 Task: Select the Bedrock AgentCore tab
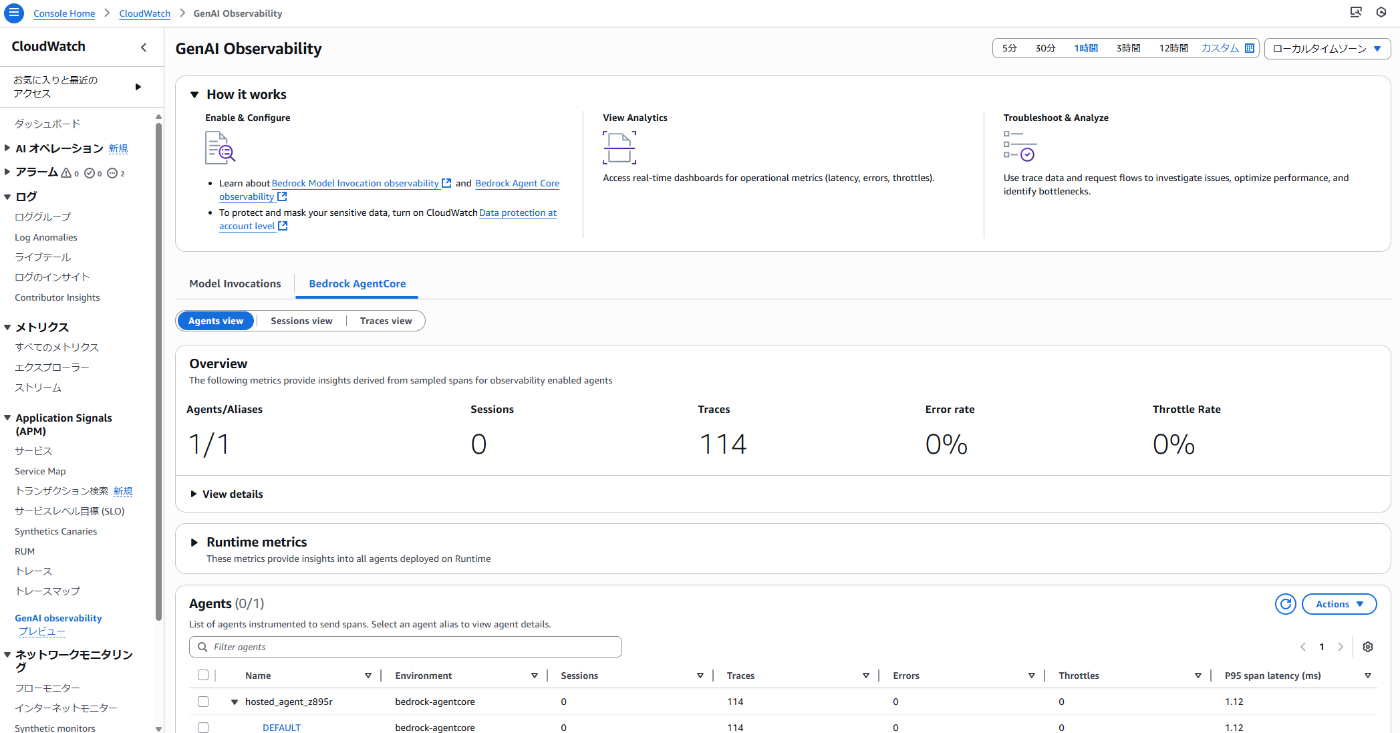coord(357,284)
